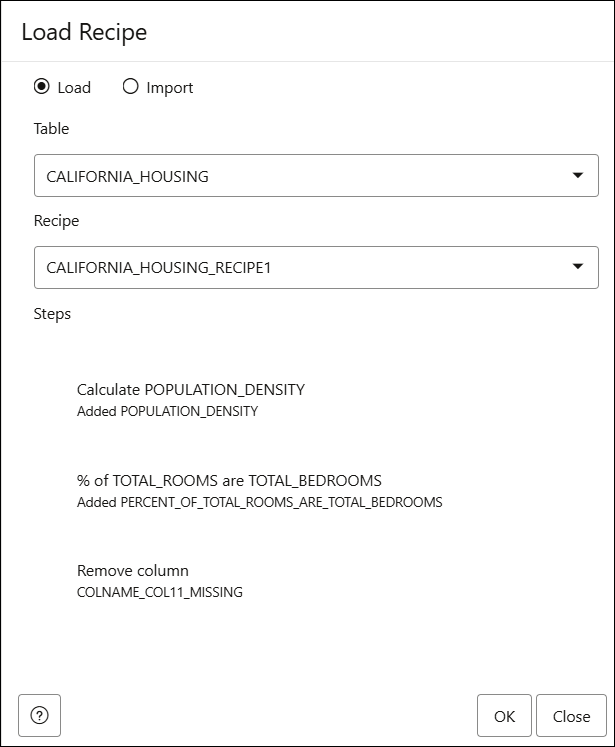Confirm loading with the OK button

pos(504,716)
